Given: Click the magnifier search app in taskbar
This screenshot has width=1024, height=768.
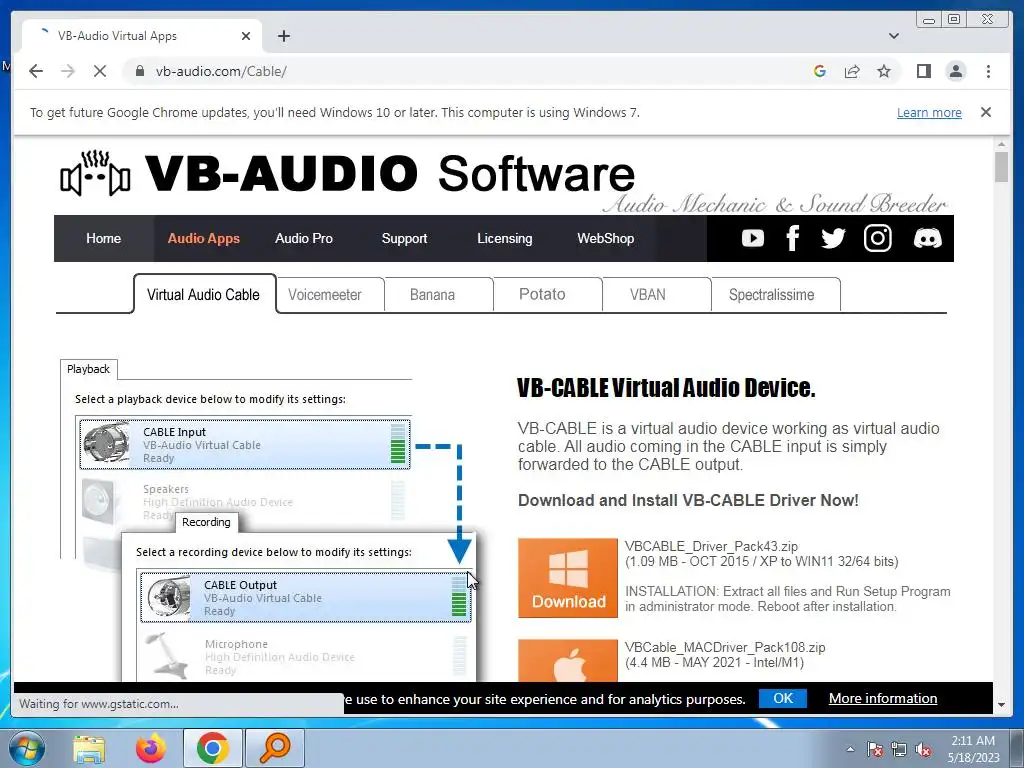Looking at the screenshot, I should 275,748.
